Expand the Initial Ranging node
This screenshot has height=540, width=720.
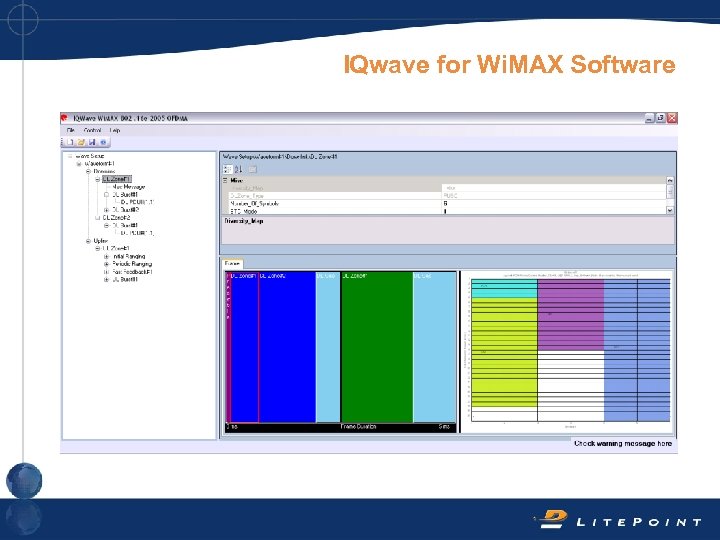pyautogui.click(x=107, y=256)
